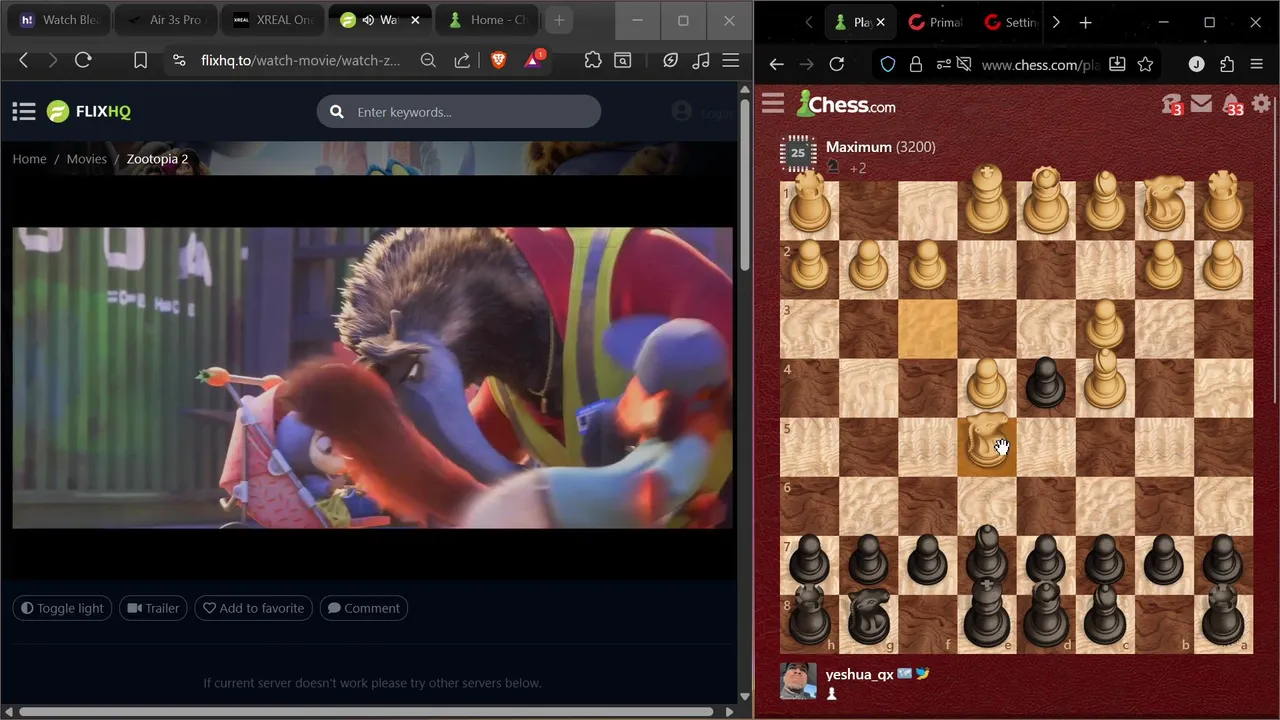Open Chess.com notifications bell with 33
The width and height of the screenshot is (1280, 720).
click(1232, 104)
